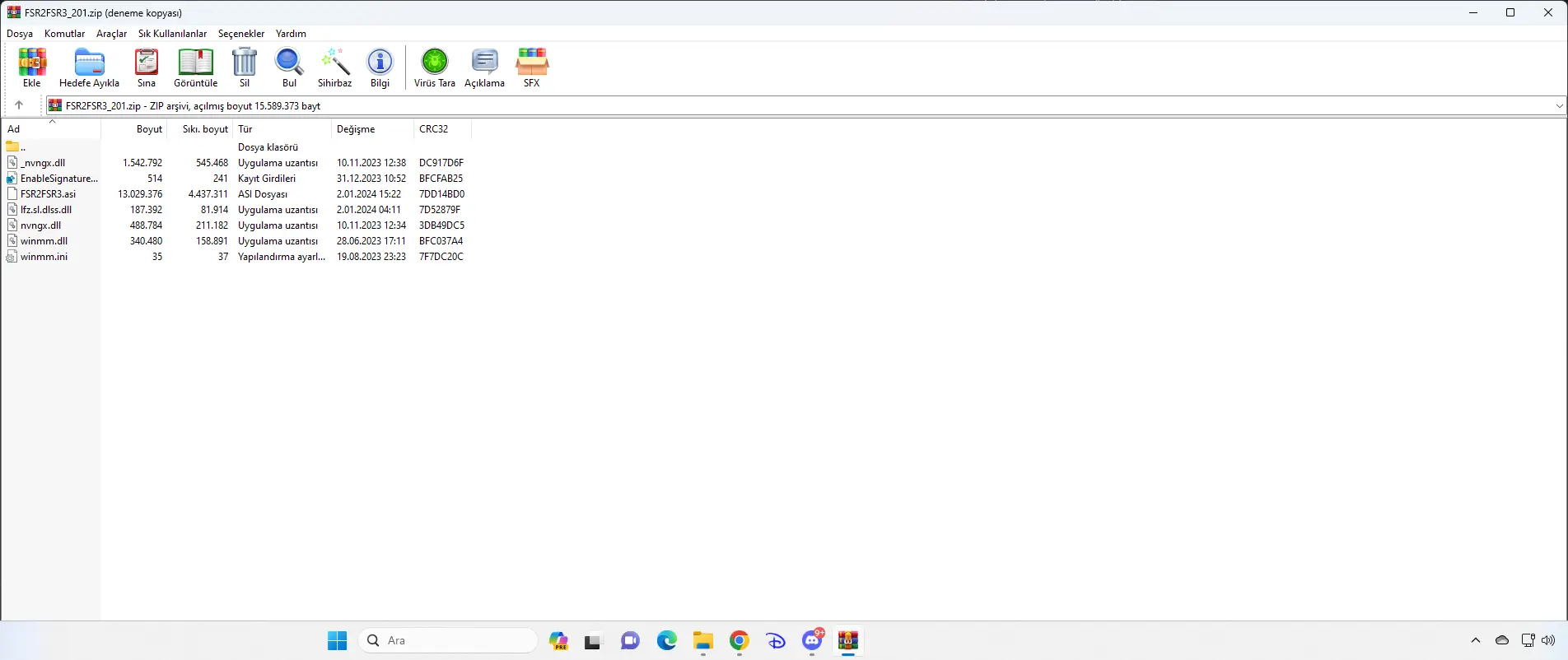This screenshot has height=660, width=1568.
Task: Sort files by CRC32 column
Action: 443,129
